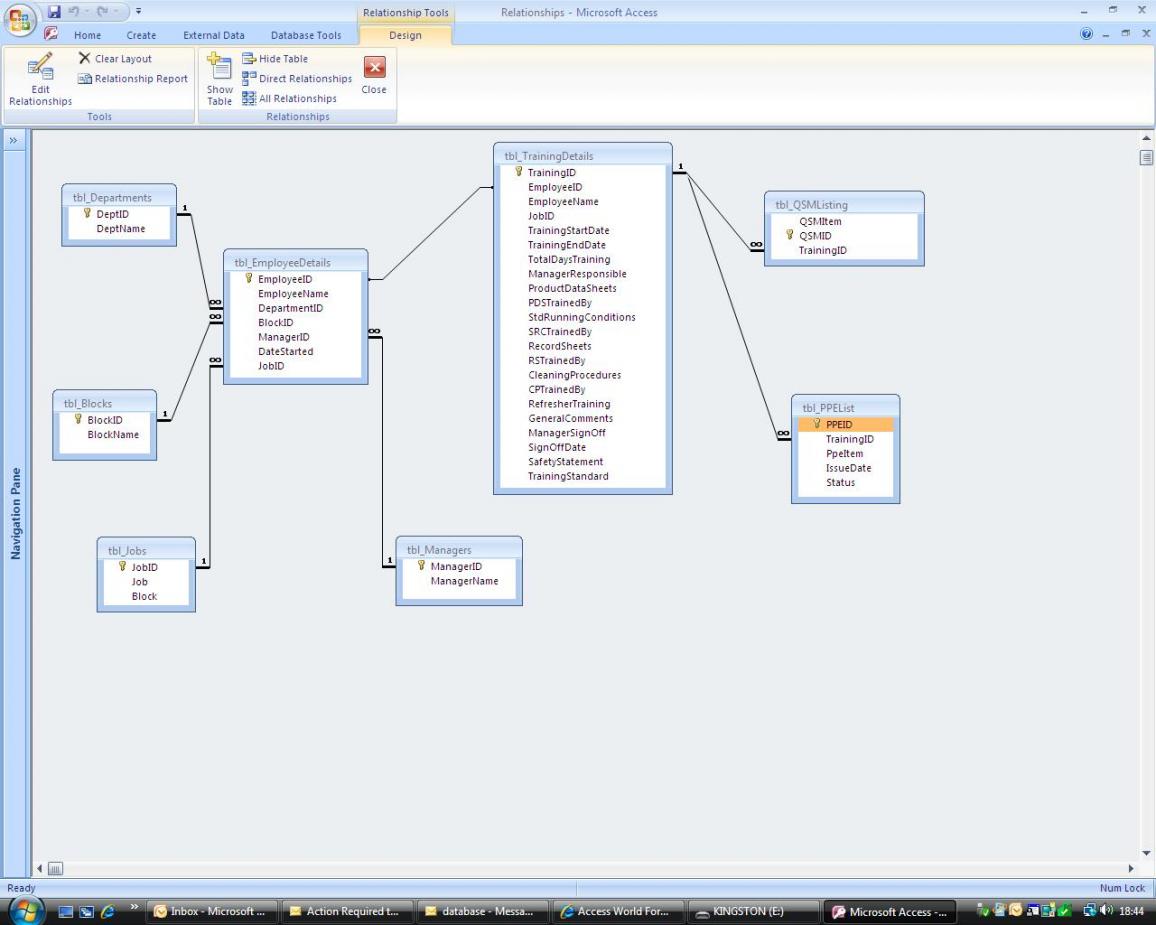Switch to database - Message taskbar button
1156x925 pixels.
click(482, 912)
